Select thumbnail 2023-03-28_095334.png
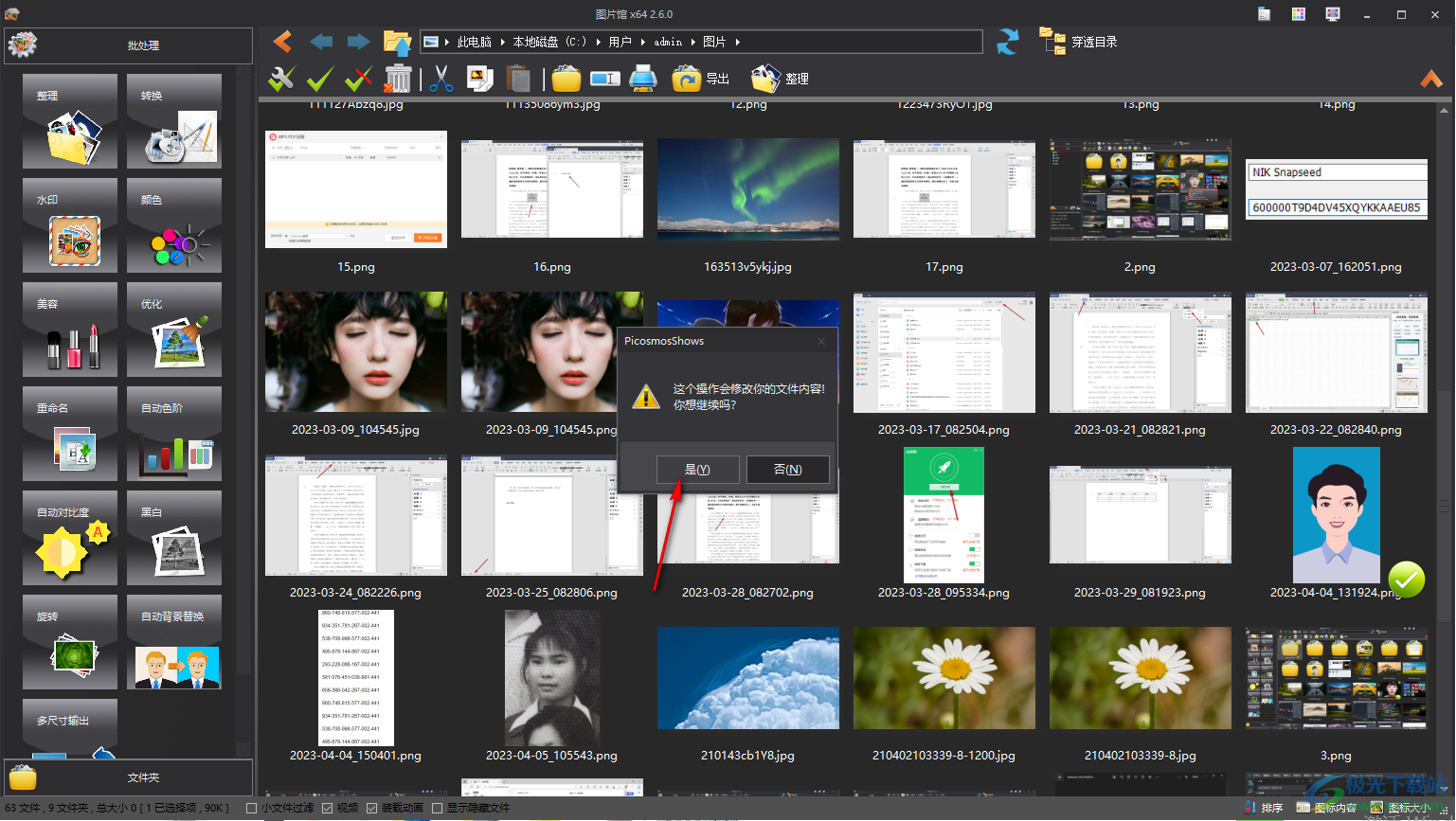1456x821 pixels. click(x=944, y=515)
